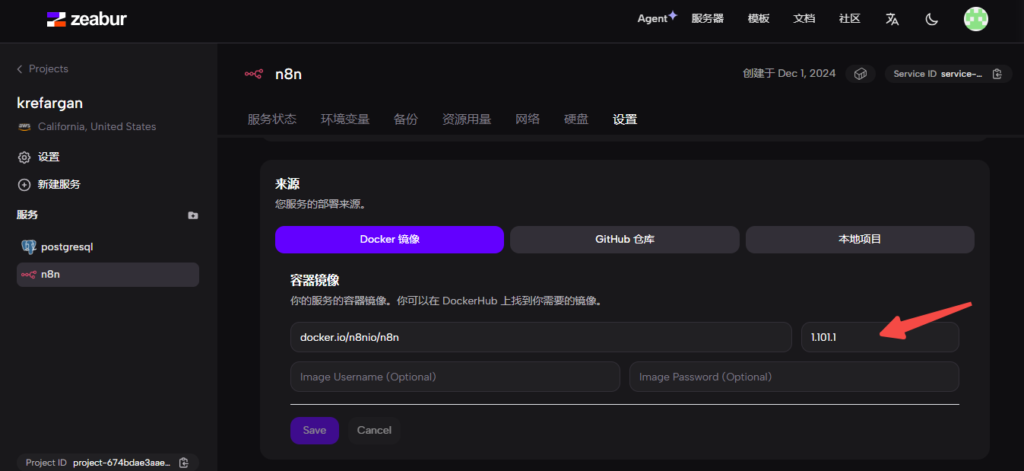This screenshot has height=471, width=1024.
Task: Select Docker 镜像 as source
Action: 389,240
